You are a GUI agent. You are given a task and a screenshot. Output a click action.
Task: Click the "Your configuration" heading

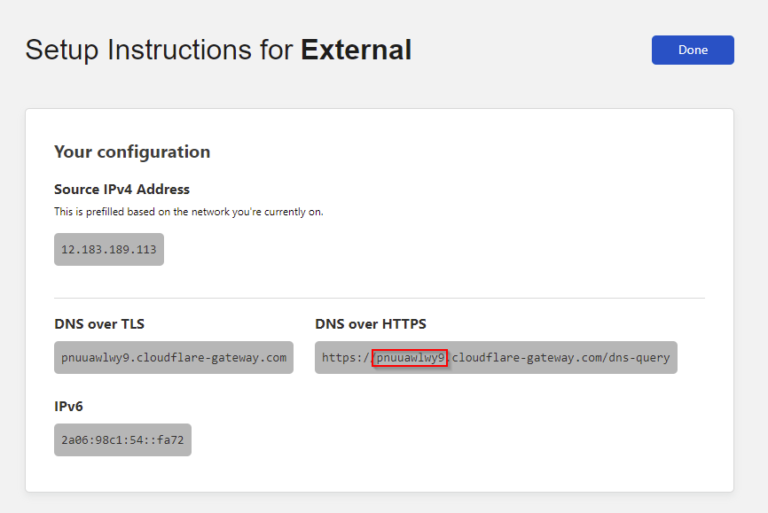(x=132, y=152)
